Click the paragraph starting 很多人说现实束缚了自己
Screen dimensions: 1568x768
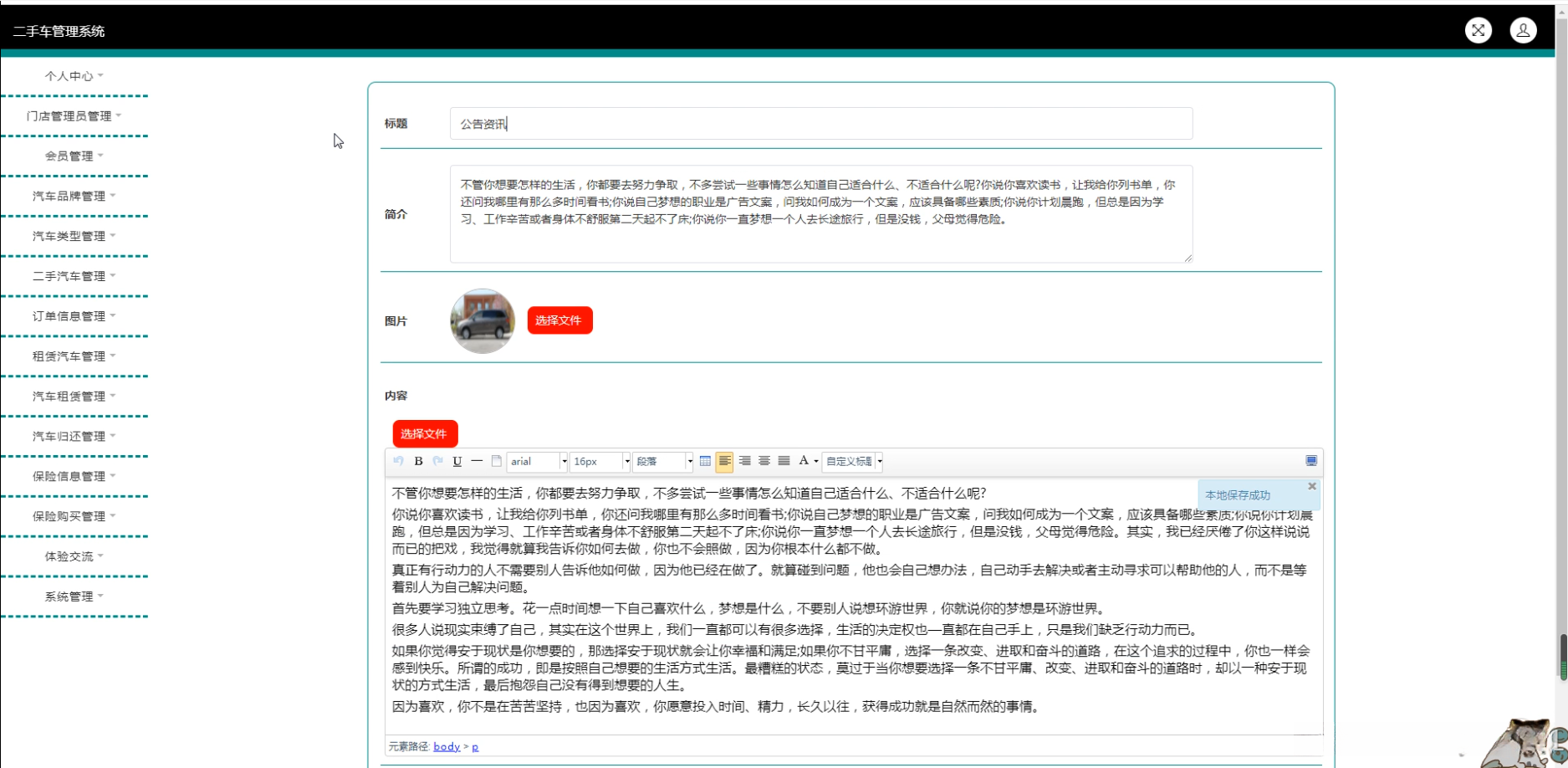[x=796, y=630]
